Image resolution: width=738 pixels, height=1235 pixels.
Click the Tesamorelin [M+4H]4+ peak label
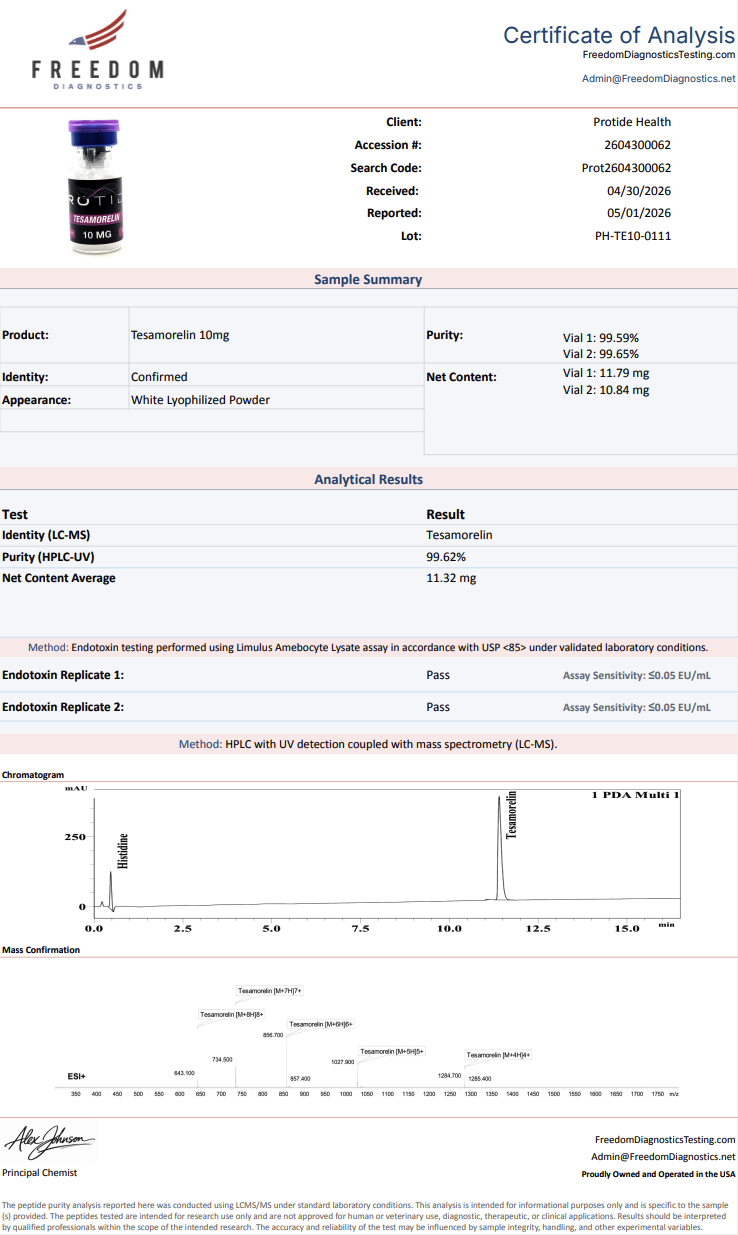click(x=498, y=1055)
